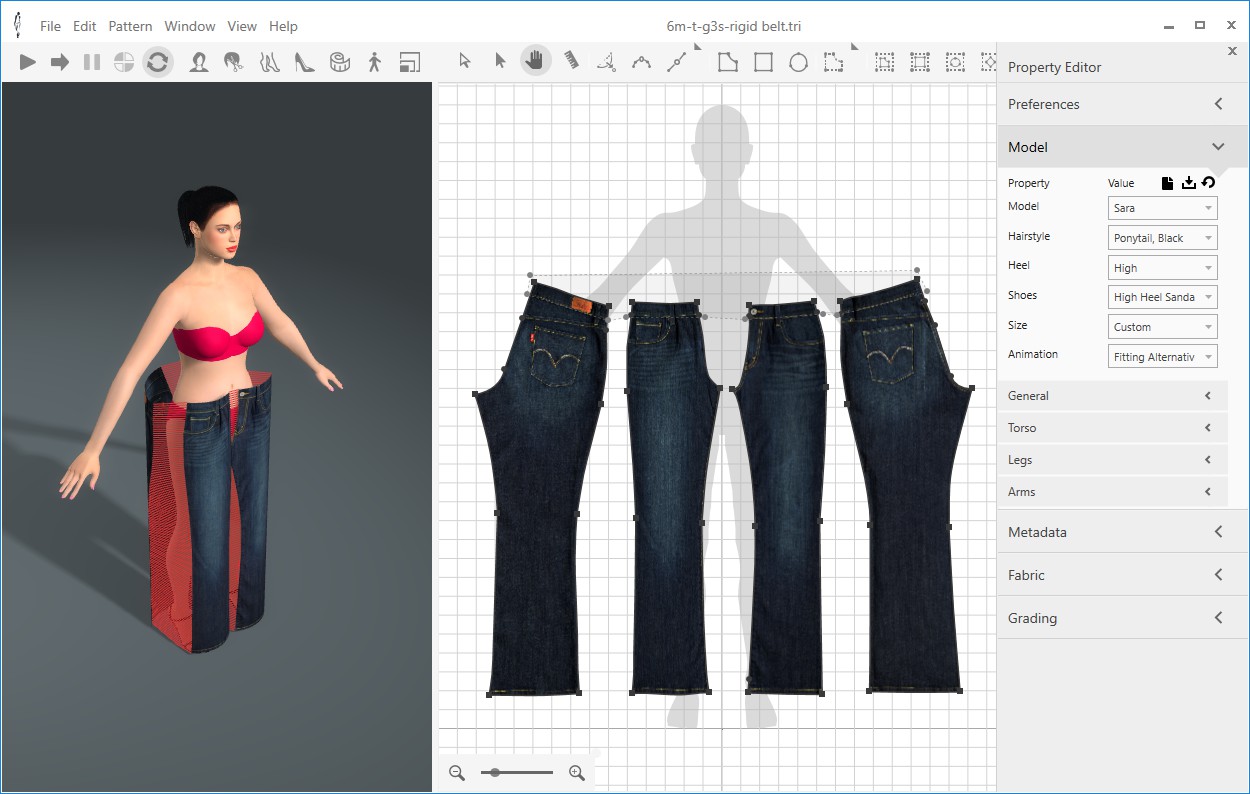
Task: Click the zoom-in magnifier button
Action: 576,772
